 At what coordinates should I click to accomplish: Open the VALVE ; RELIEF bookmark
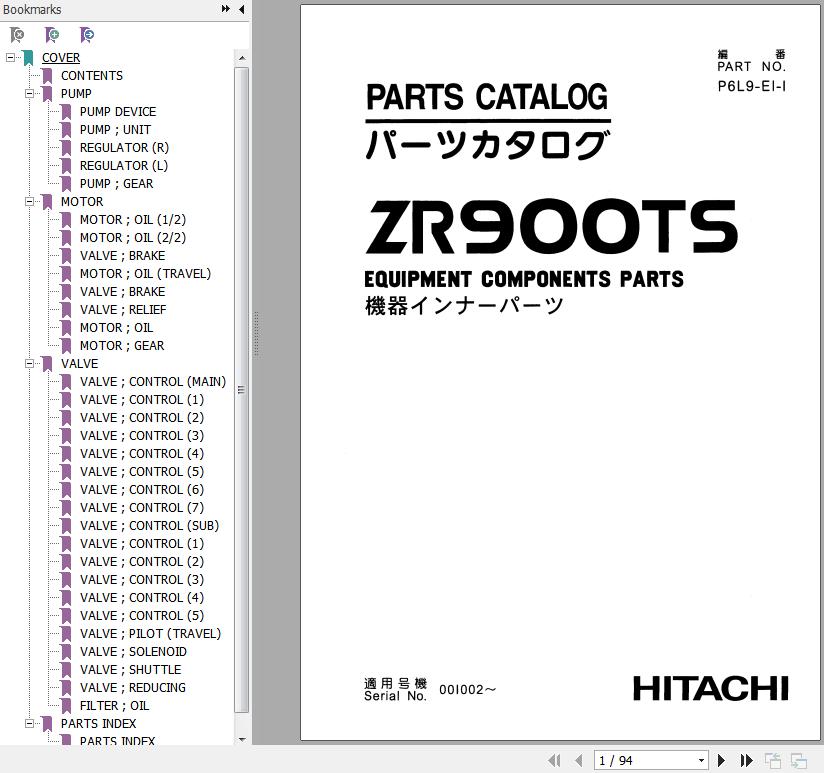point(123,310)
